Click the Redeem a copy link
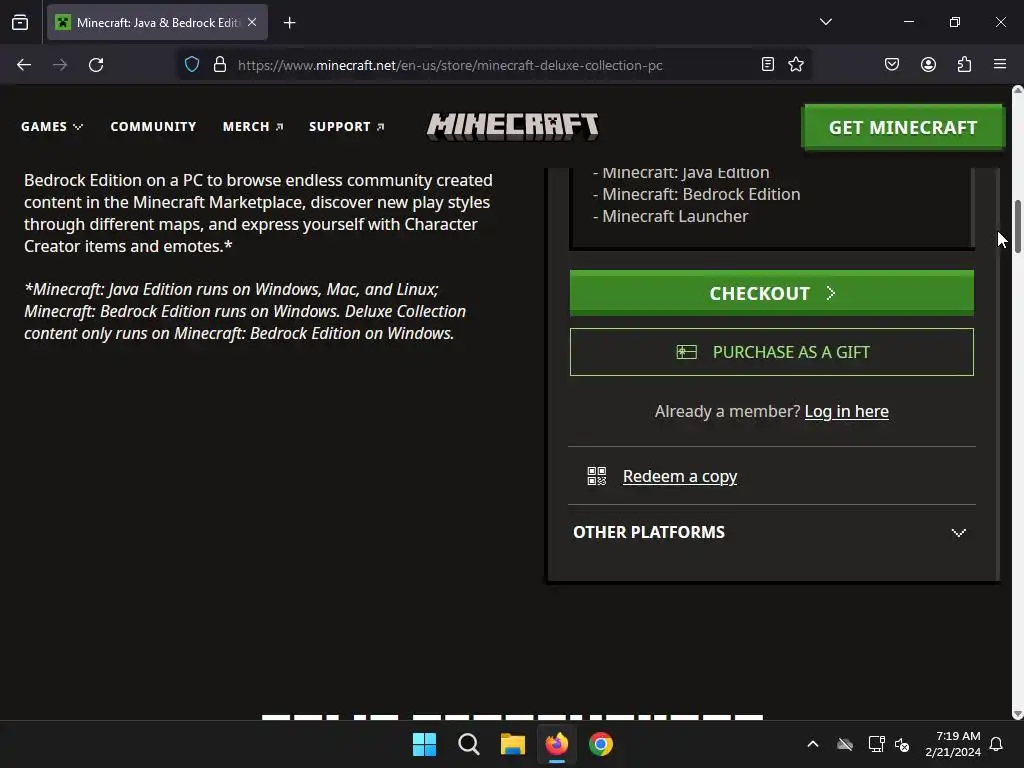Image resolution: width=1024 pixels, height=768 pixels. click(x=680, y=477)
